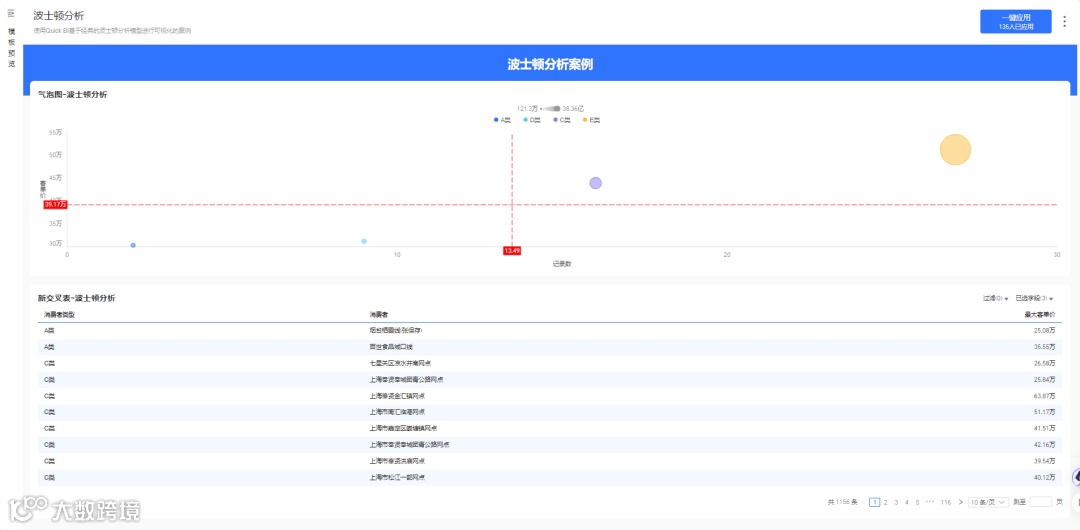
Task: Select page 1 in pagination
Action: pyautogui.click(x=875, y=502)
